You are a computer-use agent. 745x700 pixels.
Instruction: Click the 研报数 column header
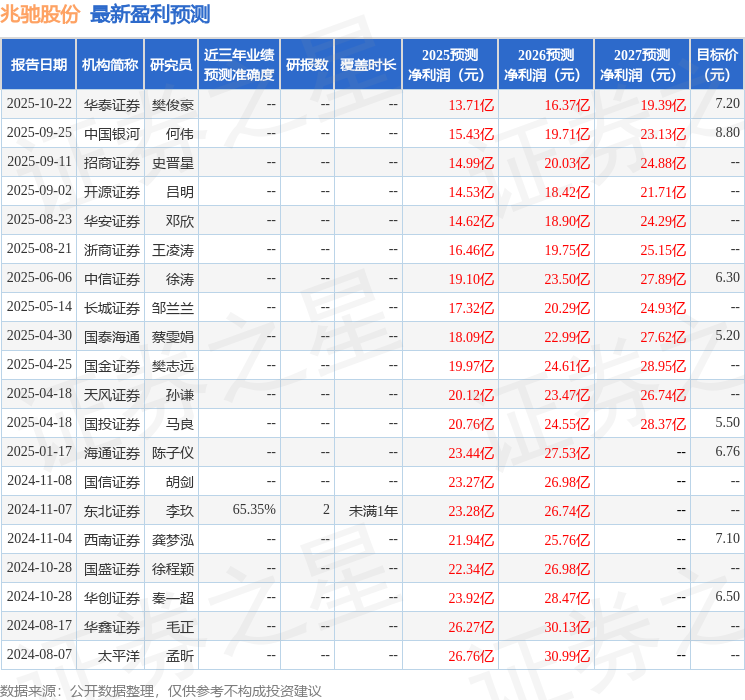(307, 65)
